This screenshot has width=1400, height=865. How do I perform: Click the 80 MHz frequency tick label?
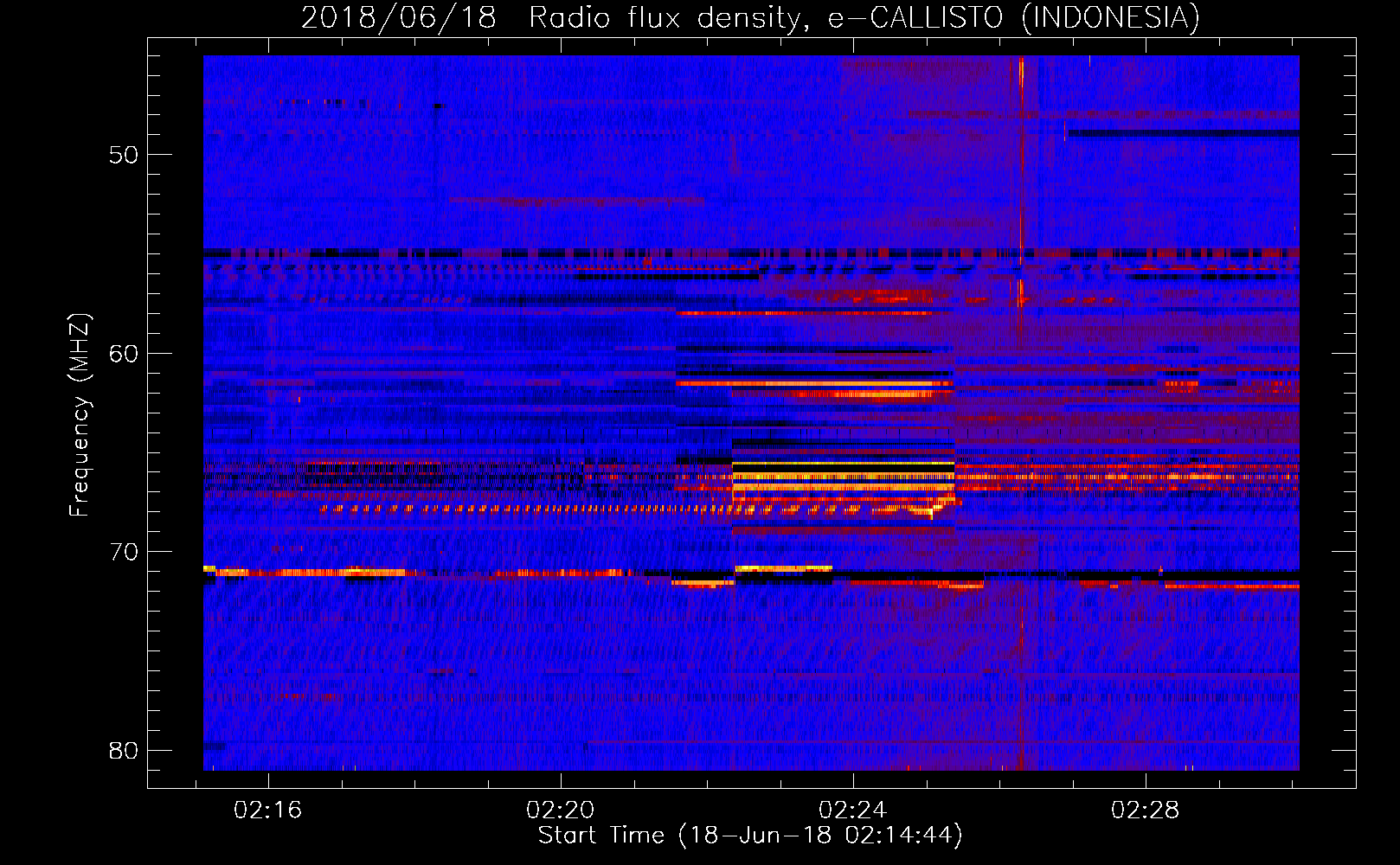[x=124, y=751]
